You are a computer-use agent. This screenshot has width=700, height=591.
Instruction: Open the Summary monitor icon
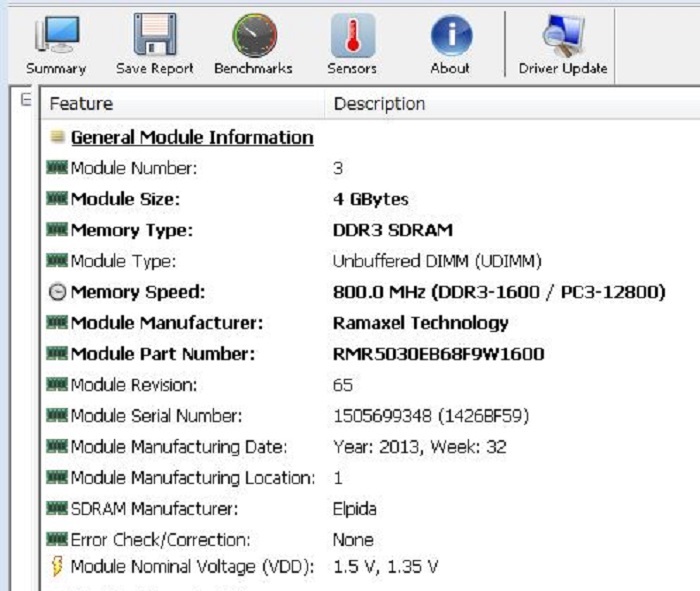pos(55,37)
